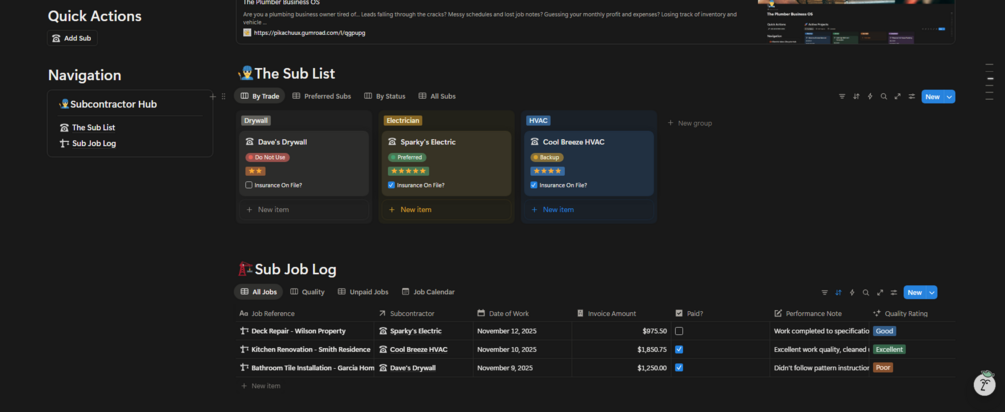Open the New dropdown arrow in Sub Job Log
The width and height of the screenshot is (1005, 412).
pos(932,293)
